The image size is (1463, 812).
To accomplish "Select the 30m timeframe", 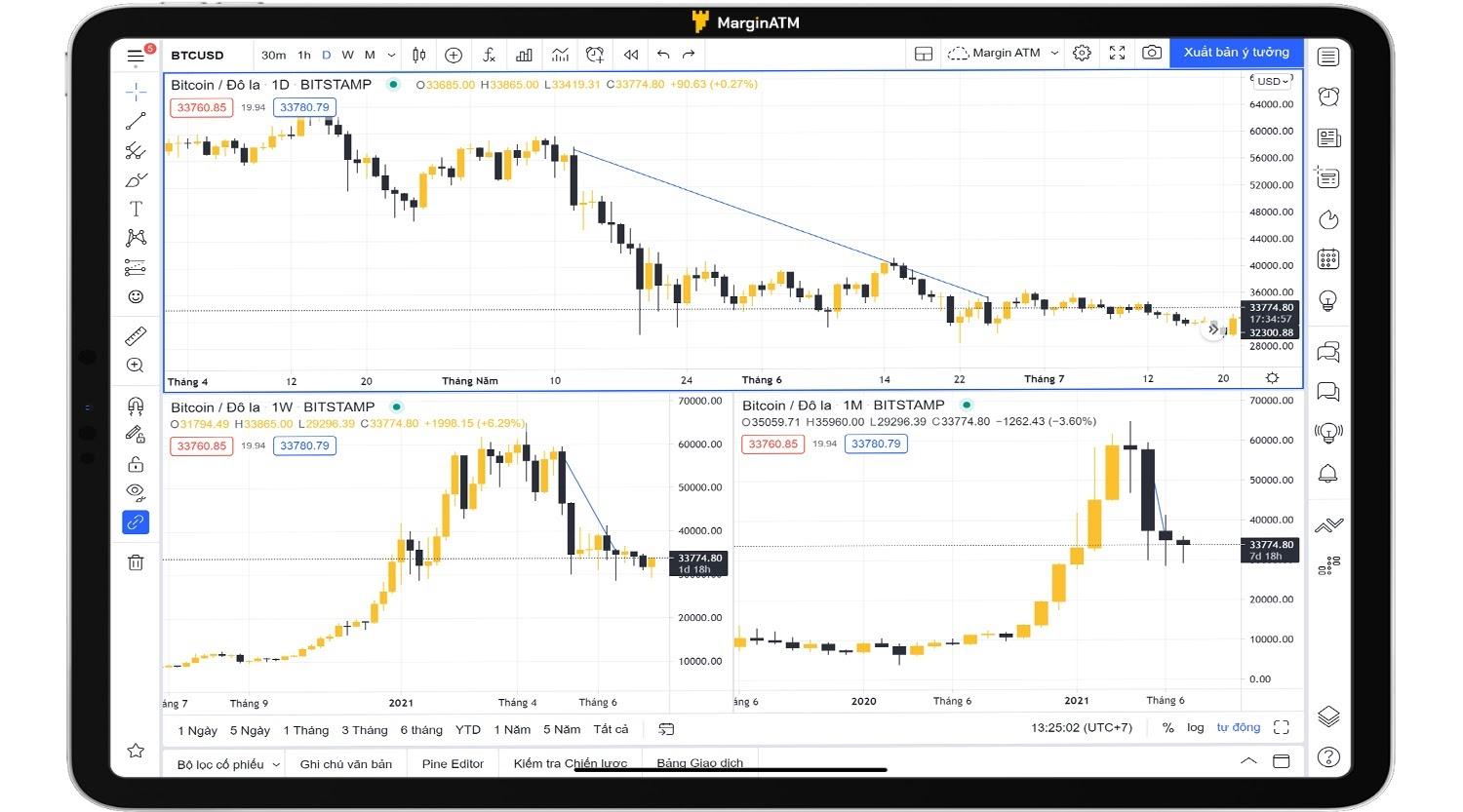I will click(x=273, y=56).
